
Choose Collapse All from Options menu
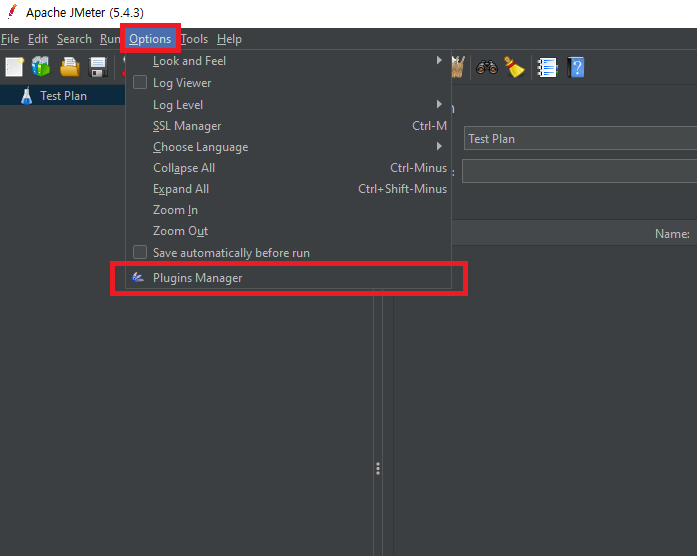pos(288,168)
